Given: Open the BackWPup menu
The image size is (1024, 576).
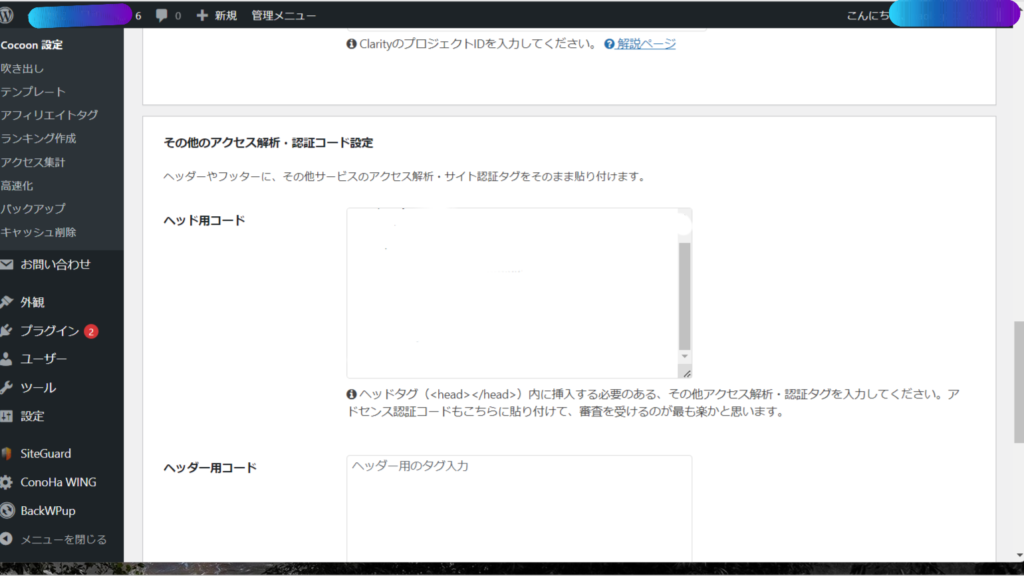Looking at the screenshot, I should pos(48,511).
